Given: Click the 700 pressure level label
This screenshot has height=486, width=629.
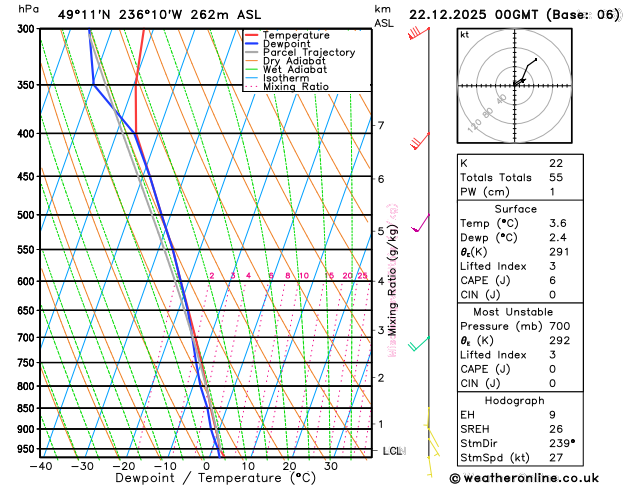Looking at the screenshot, I should pyautogui.click(x=28, y=338).
